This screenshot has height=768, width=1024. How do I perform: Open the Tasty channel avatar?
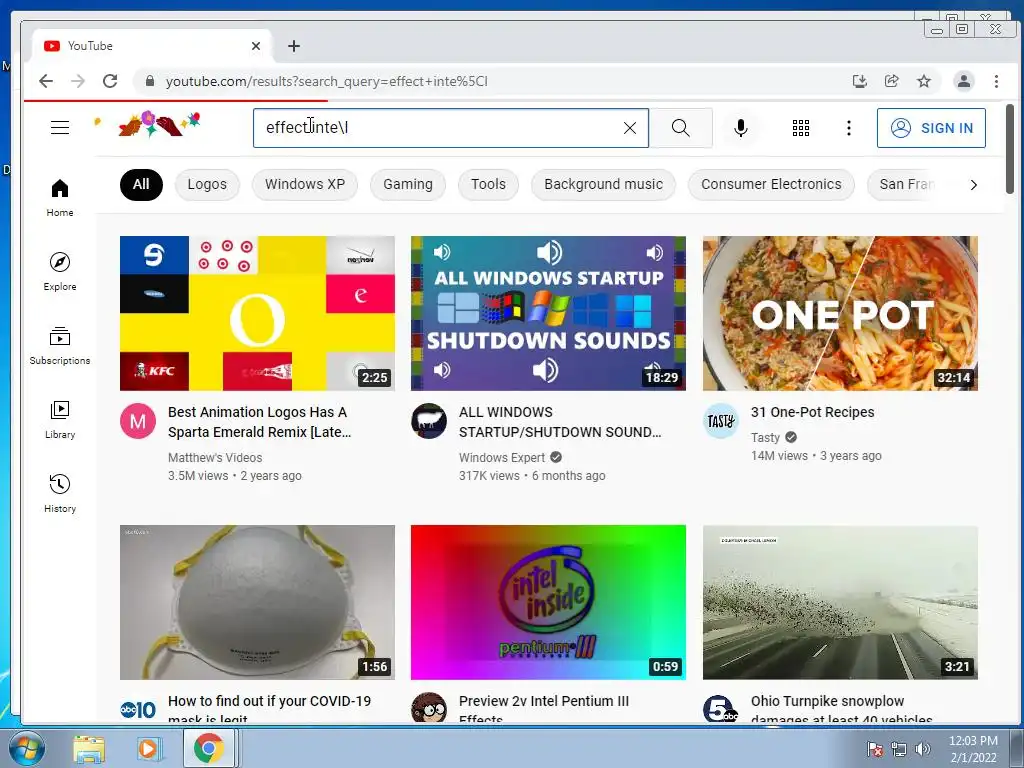pos(720,421)
